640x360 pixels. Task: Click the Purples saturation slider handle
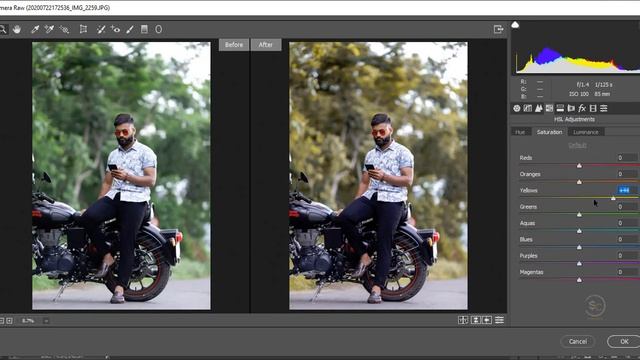pyautogui.click(x=579, y=264)
